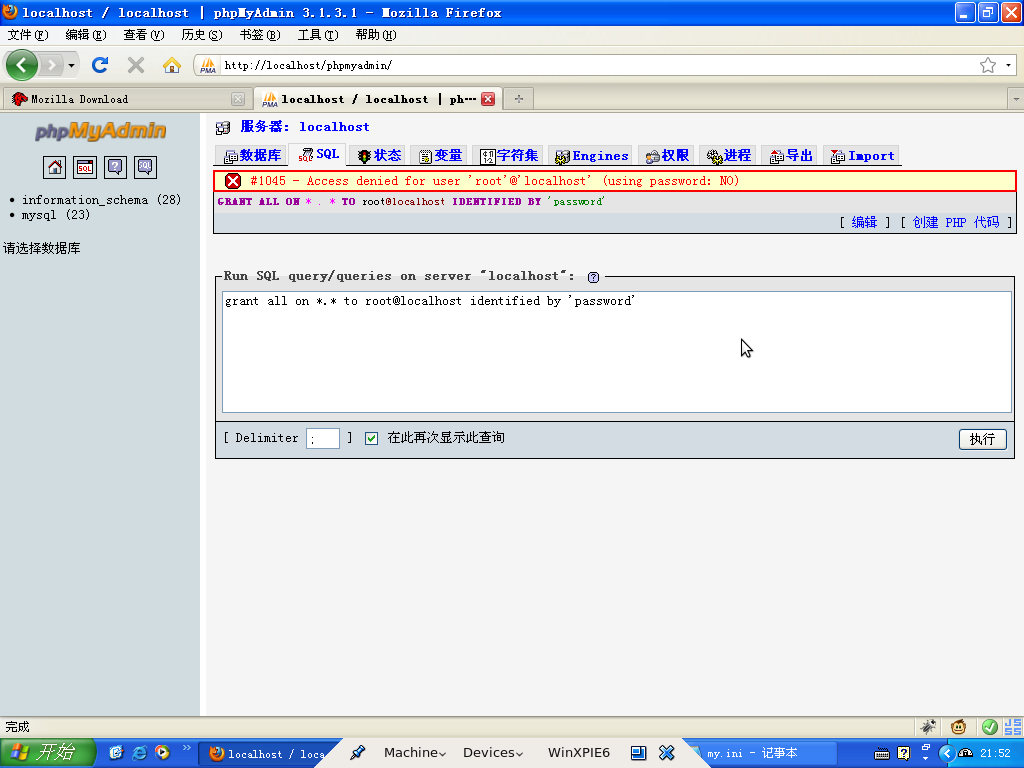Open the information_schema database link

pos(85,200)
